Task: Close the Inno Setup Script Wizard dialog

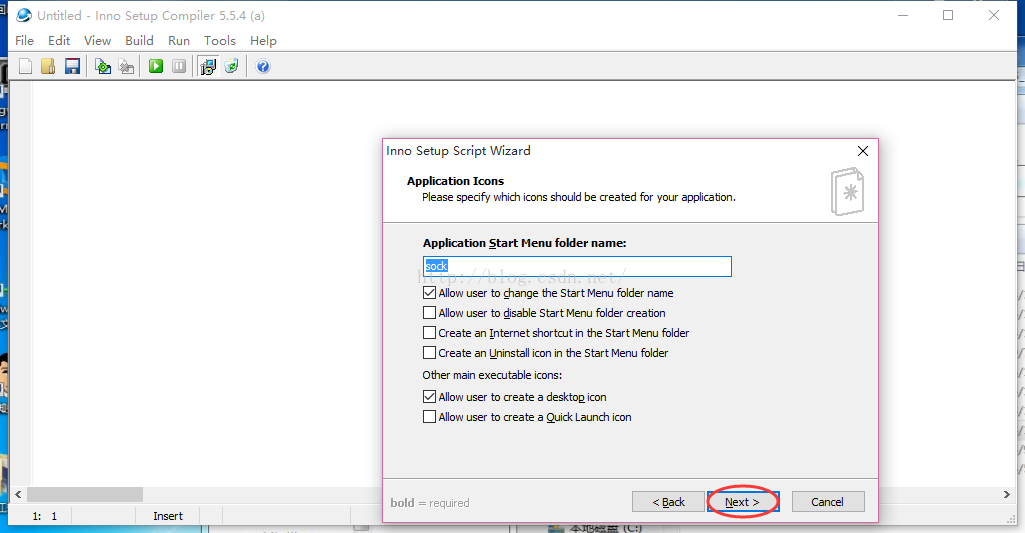Action: click(x=863, y=151)
